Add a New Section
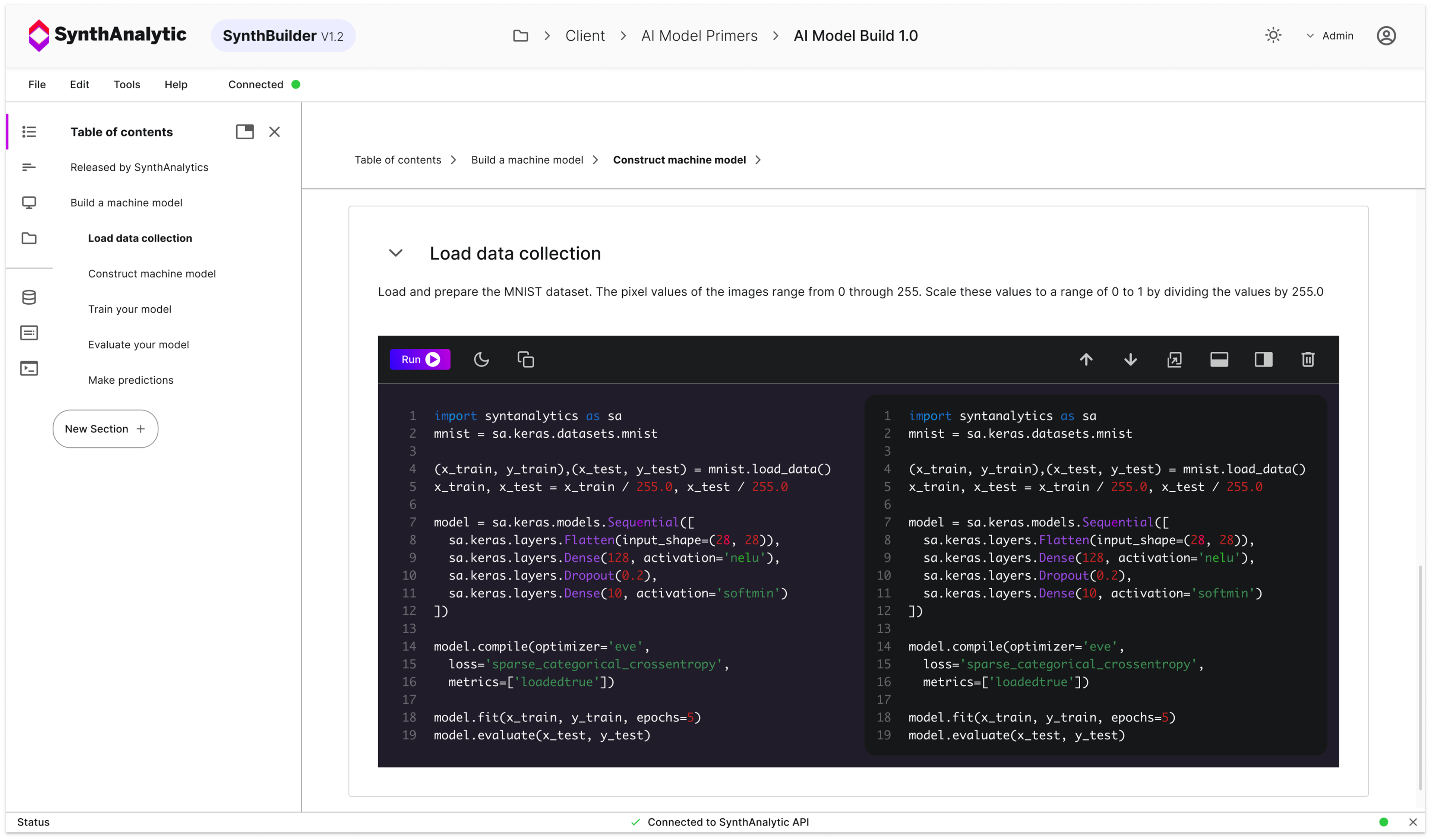The image size is (1431, 840). tap(105, 429)
